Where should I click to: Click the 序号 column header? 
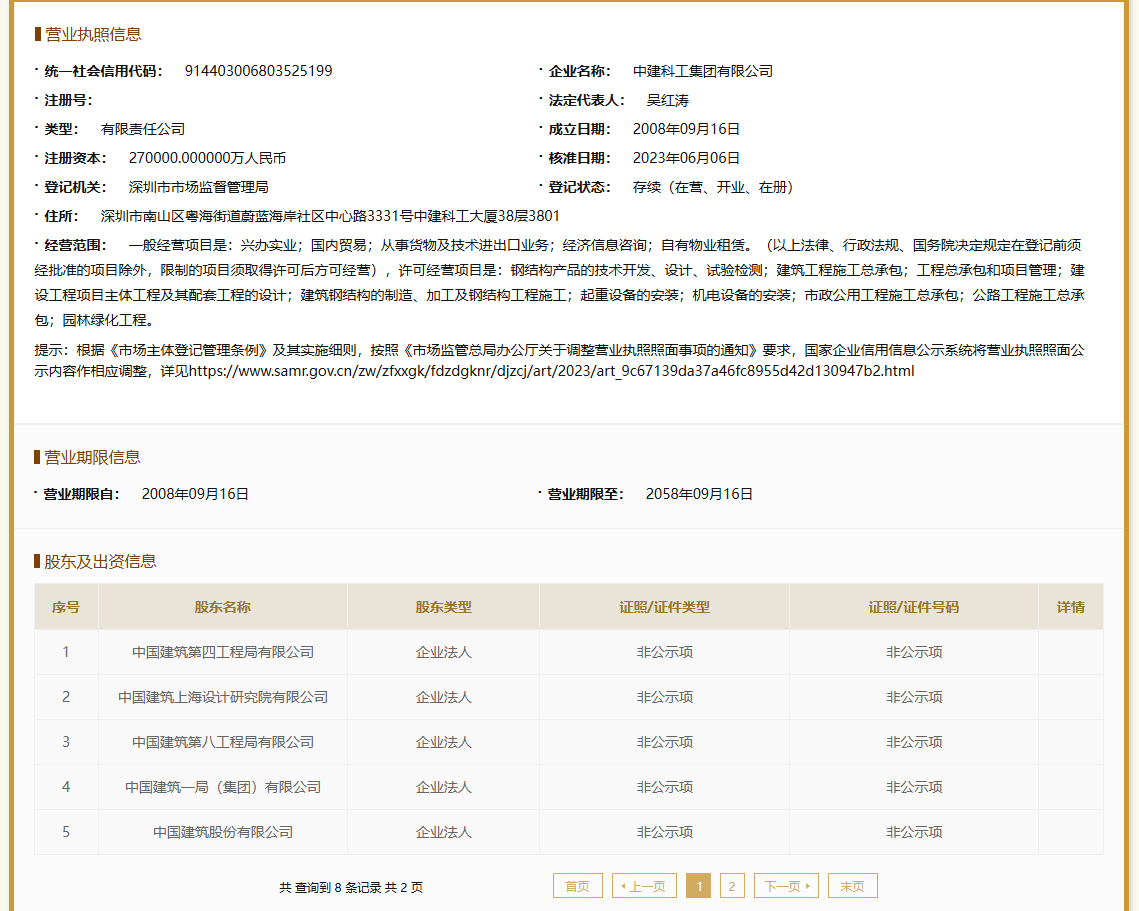pos(66,607)
